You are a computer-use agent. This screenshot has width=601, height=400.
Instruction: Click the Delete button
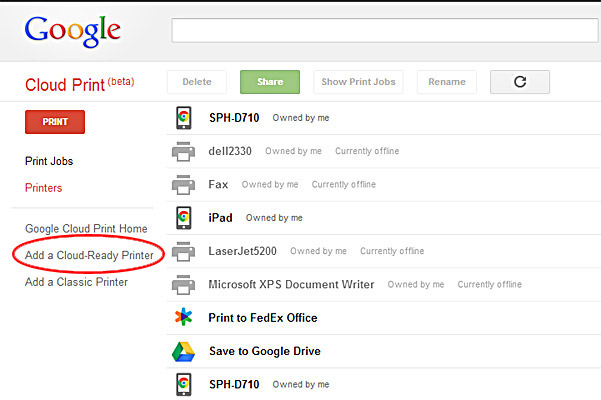pyautogui.click(x=197, y=82)
